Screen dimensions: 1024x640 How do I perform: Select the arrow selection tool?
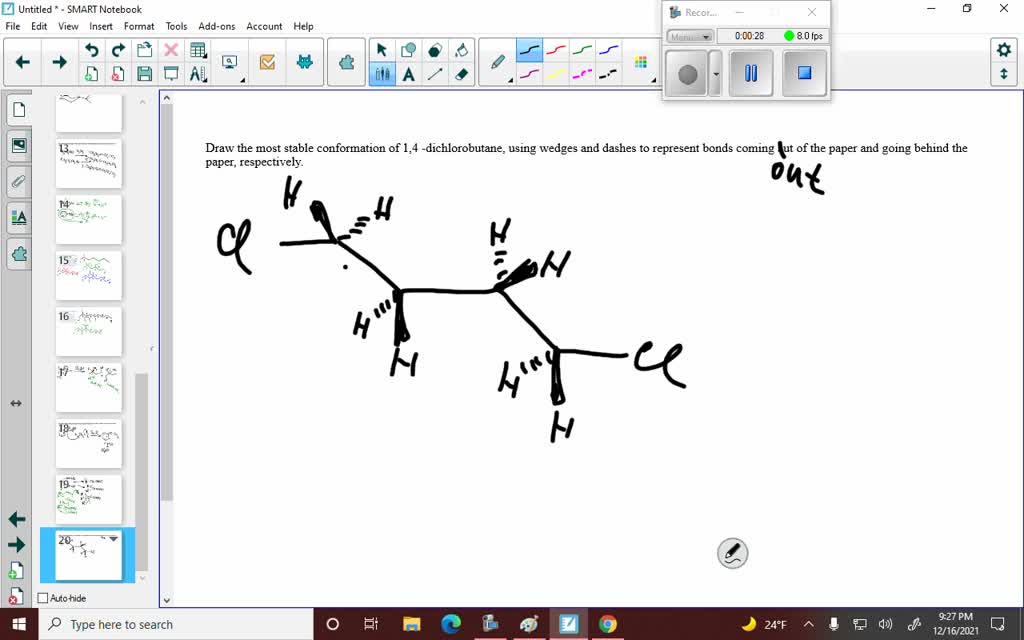tap(382, 48)
